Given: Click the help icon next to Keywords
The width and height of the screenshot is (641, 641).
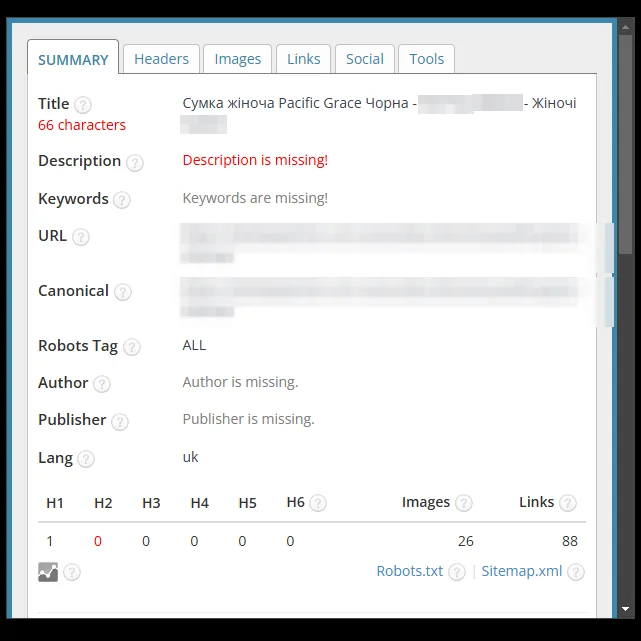Looking at the screenshot, I should [x=122, y=200].
